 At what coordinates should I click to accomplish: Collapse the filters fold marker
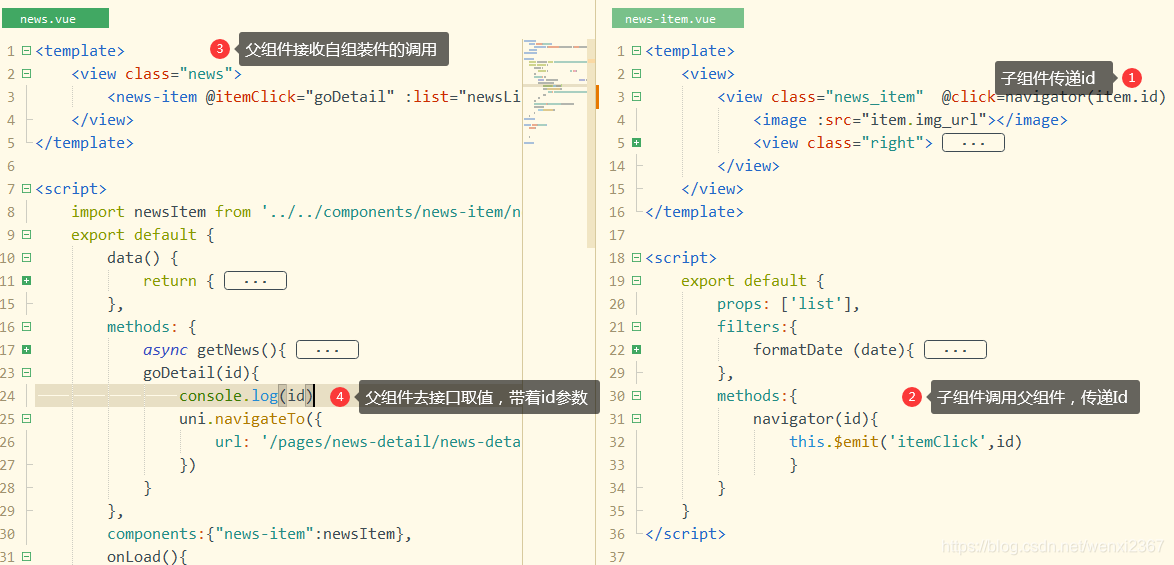tap(636, 327)
